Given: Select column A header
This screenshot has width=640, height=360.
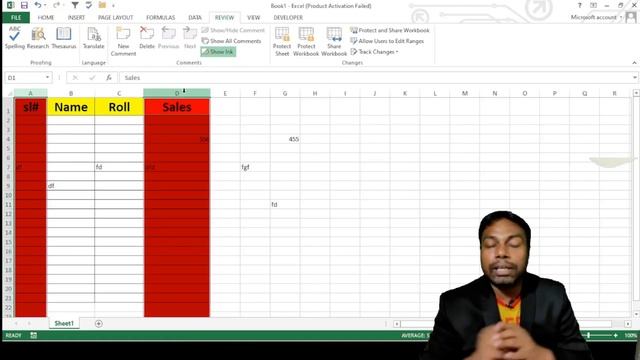Looking at the screenshot, I should (31, 93).
